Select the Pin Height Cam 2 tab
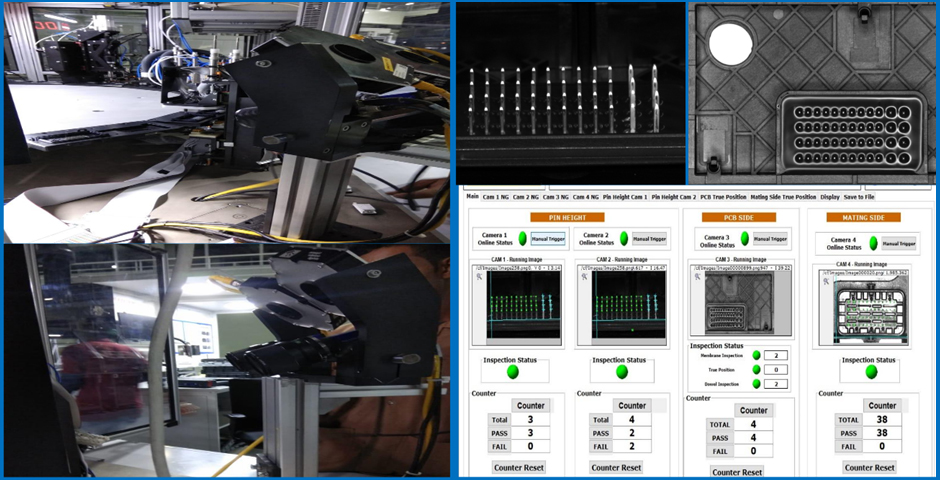Image resolution: width=940 pixels, height=480 pixels. point(674,197)
